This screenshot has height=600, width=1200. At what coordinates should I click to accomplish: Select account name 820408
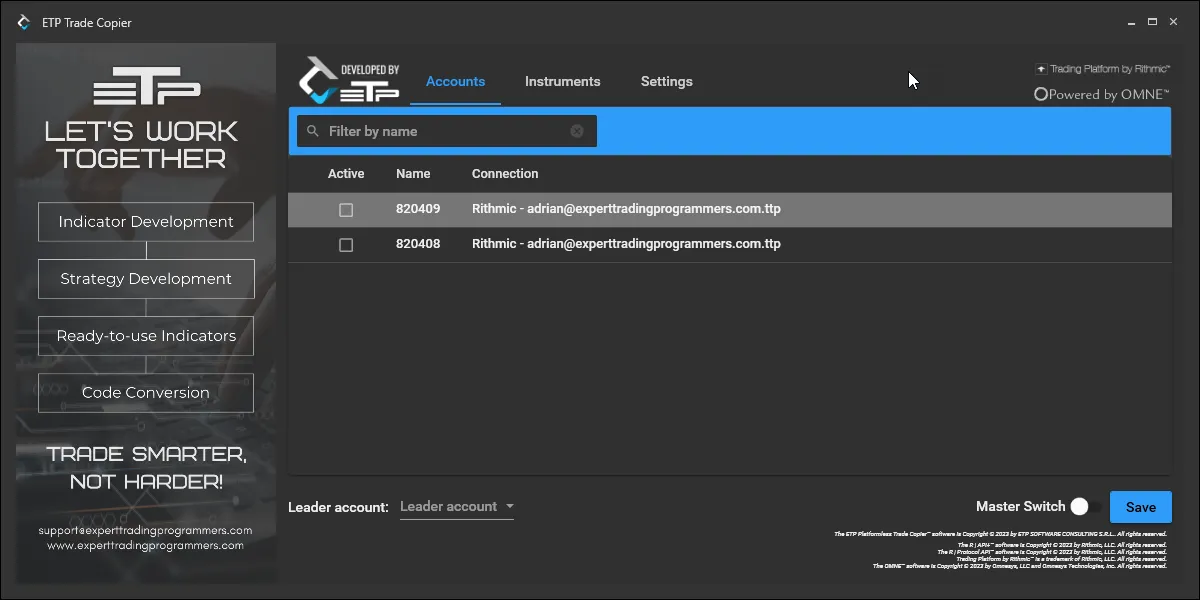click(x=418, y=244)
